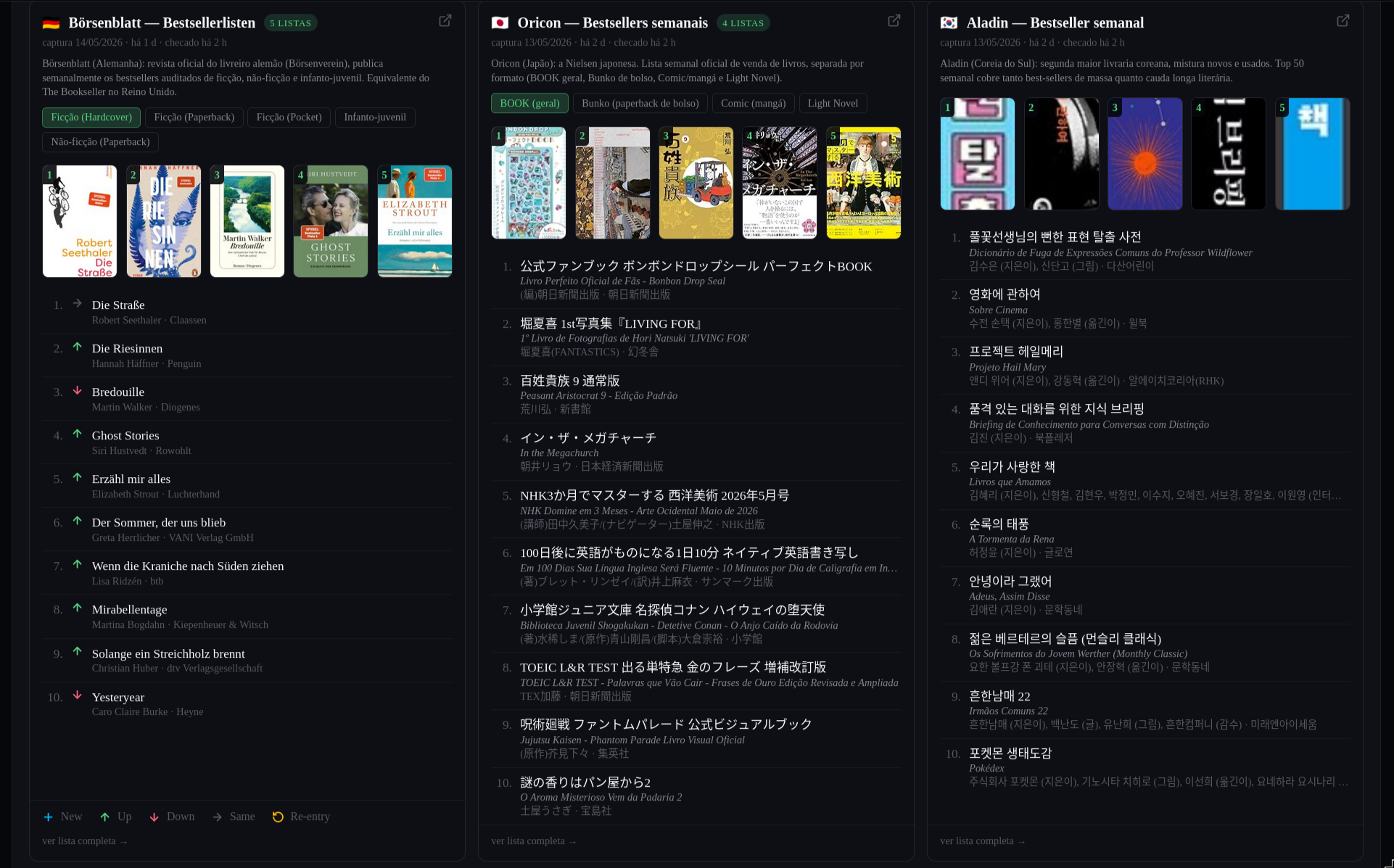Click the Same legend arrow icon
Viewport: 1394px width, 868px height.
point(218,817)
